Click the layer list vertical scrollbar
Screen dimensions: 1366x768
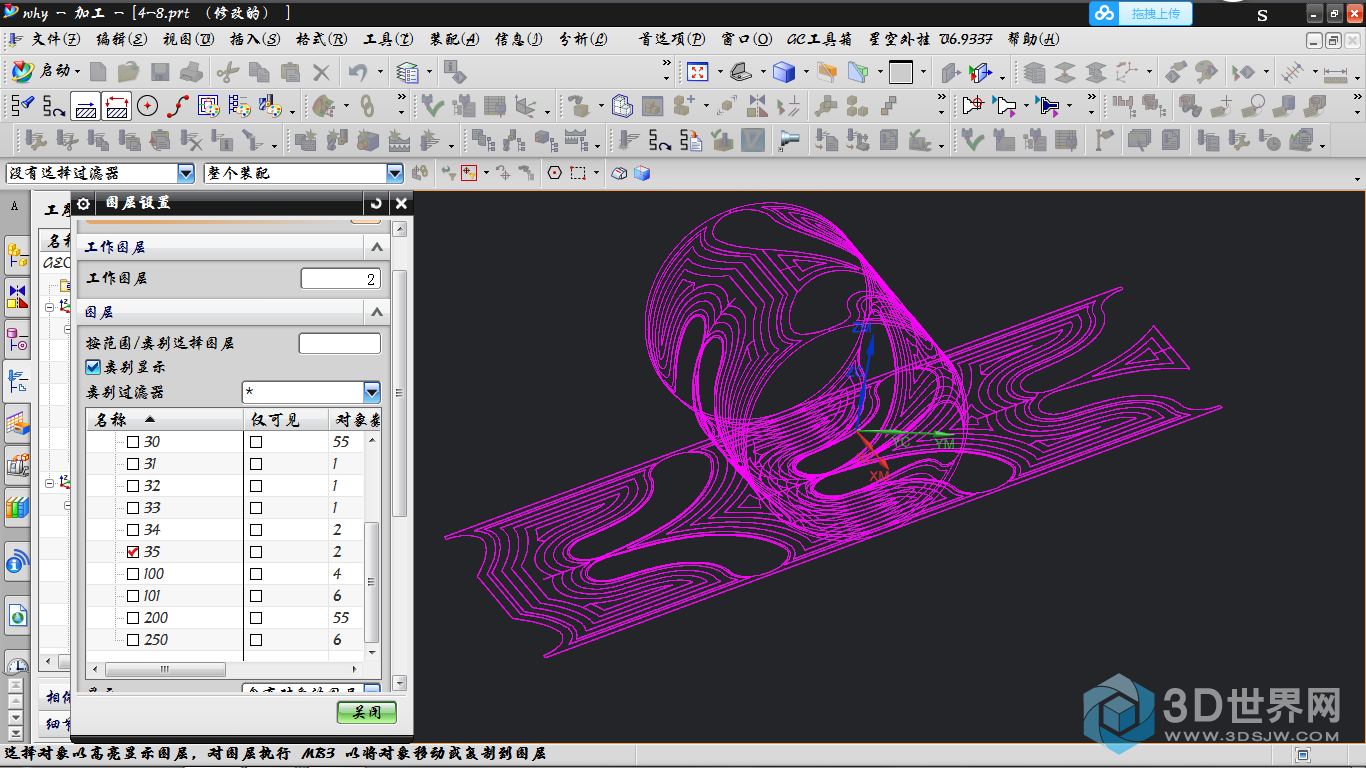372,581
